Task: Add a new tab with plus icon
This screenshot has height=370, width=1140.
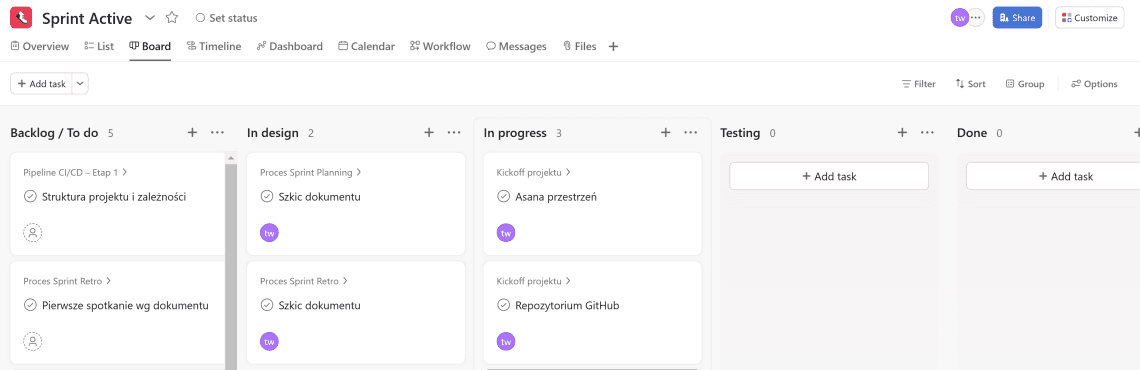Action: tap(613, 47)
